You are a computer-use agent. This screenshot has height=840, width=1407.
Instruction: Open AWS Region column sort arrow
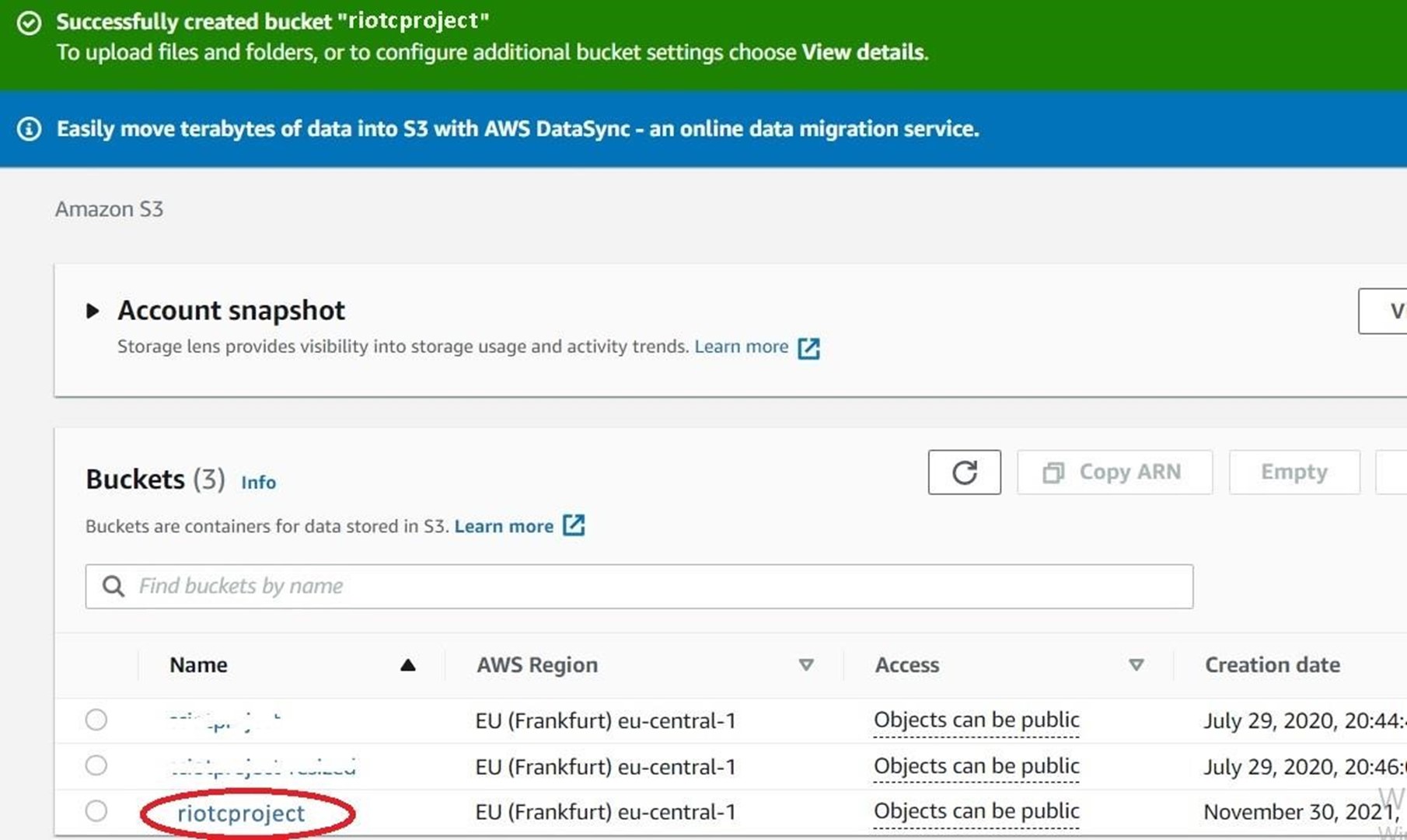[806, 665]
